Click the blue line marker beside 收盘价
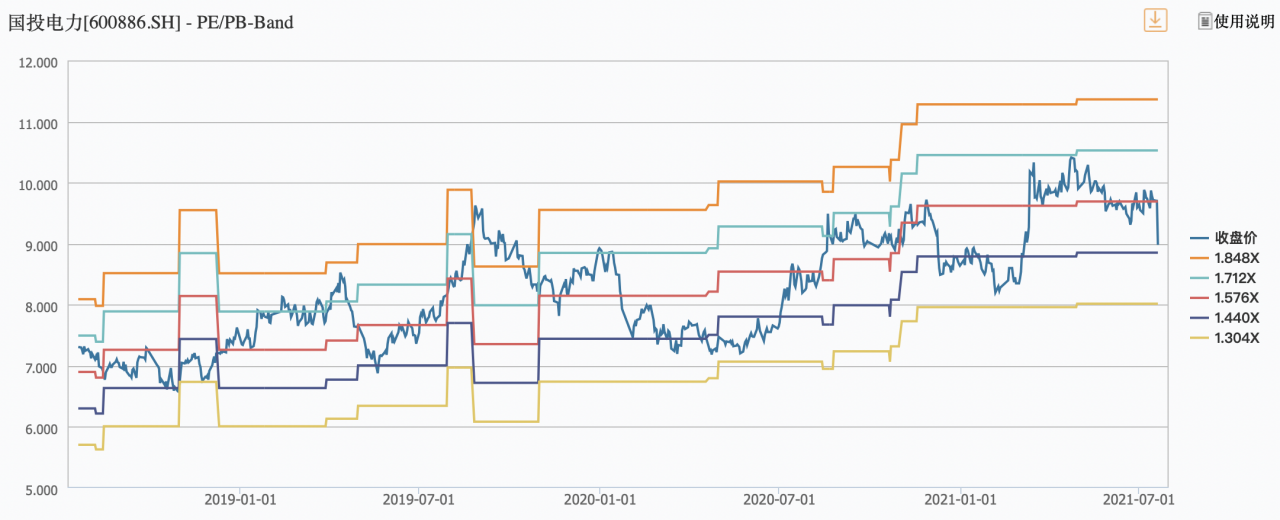 [1200, 238]
